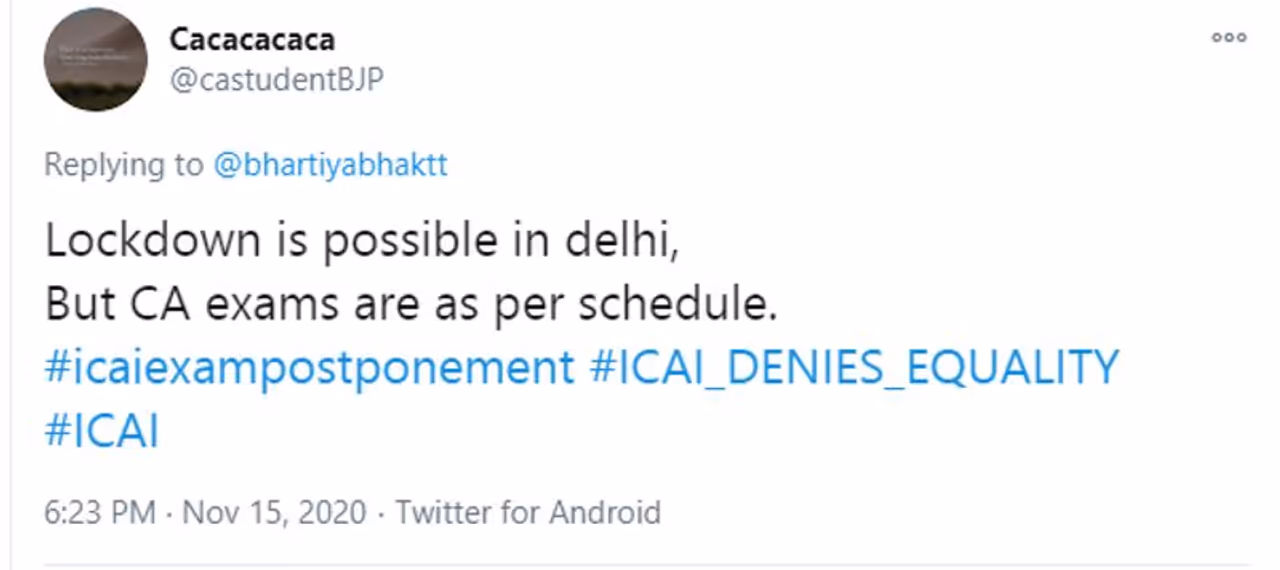Click the Cacacacaca profile avatar

pyautogui.click(x=95, y=60)
